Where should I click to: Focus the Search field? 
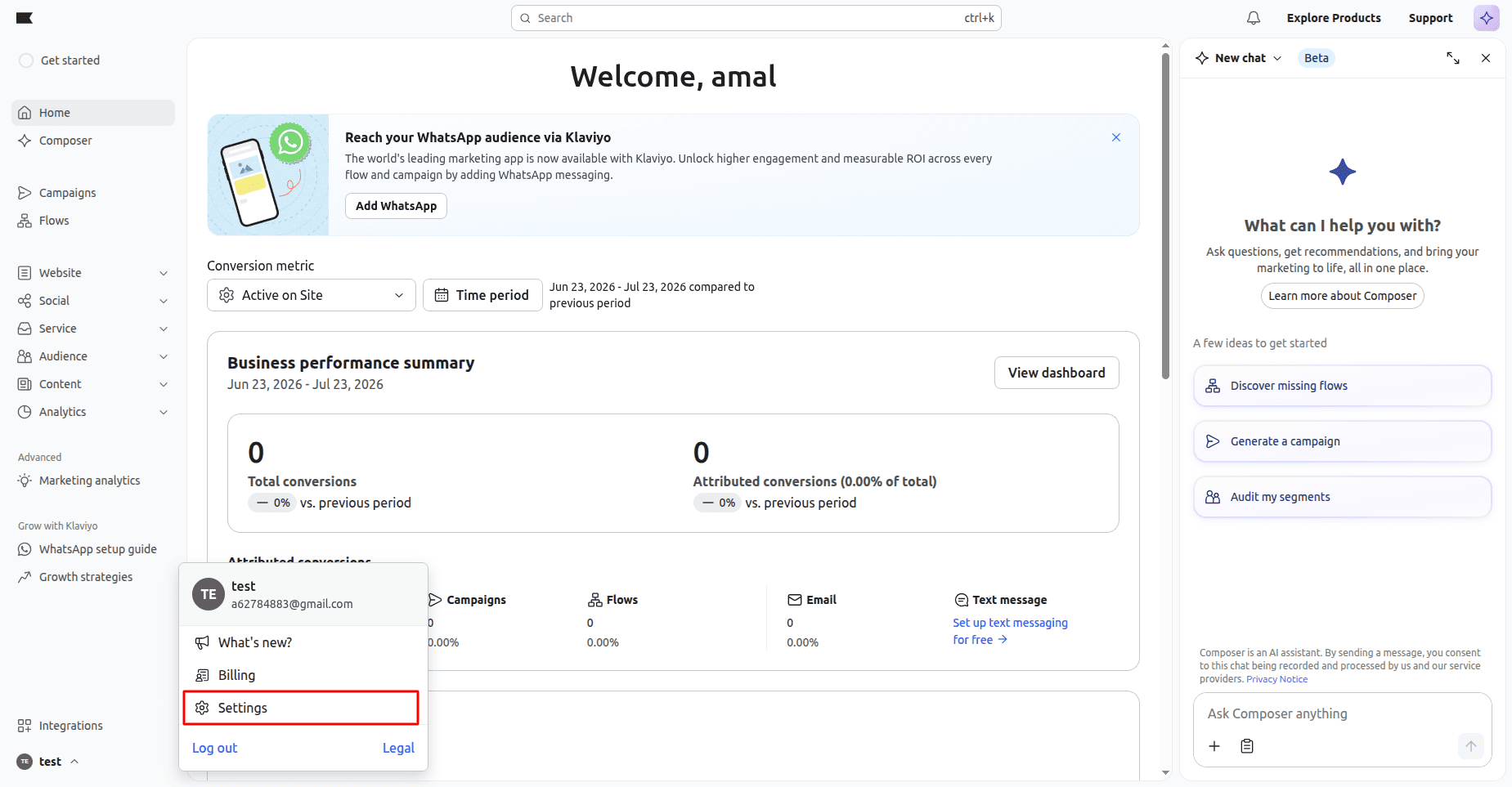click(756, 18)
